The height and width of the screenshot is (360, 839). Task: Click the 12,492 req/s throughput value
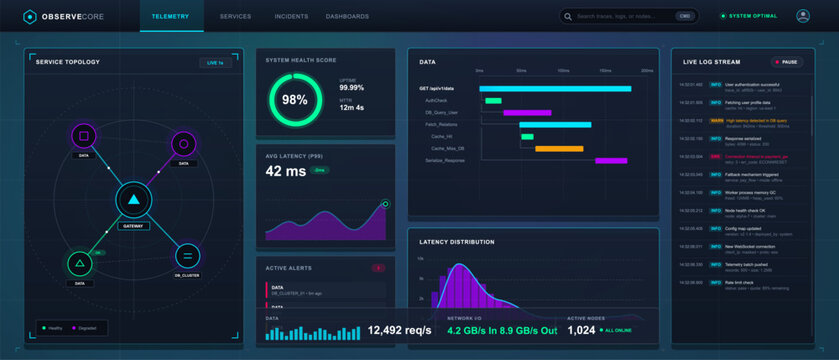(x=399, y=331)
